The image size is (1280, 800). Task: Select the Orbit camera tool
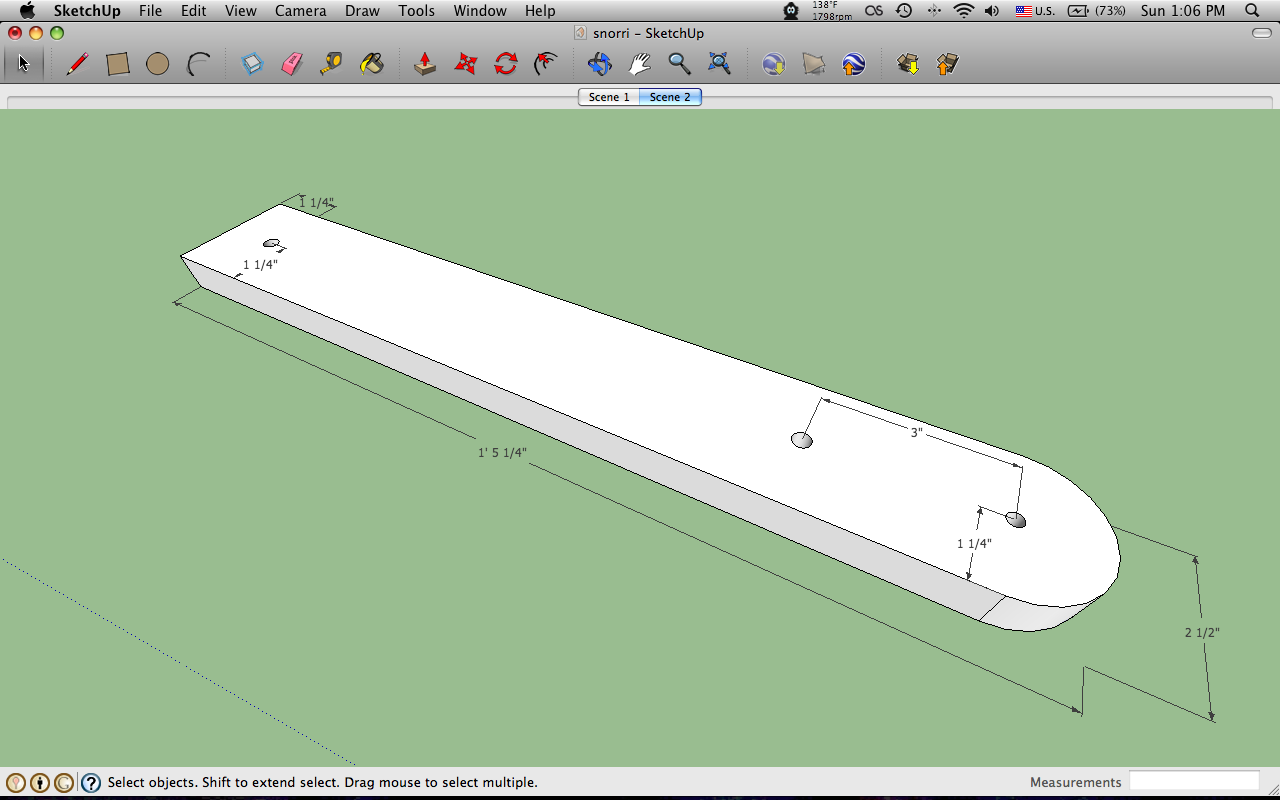coord(599,64)
